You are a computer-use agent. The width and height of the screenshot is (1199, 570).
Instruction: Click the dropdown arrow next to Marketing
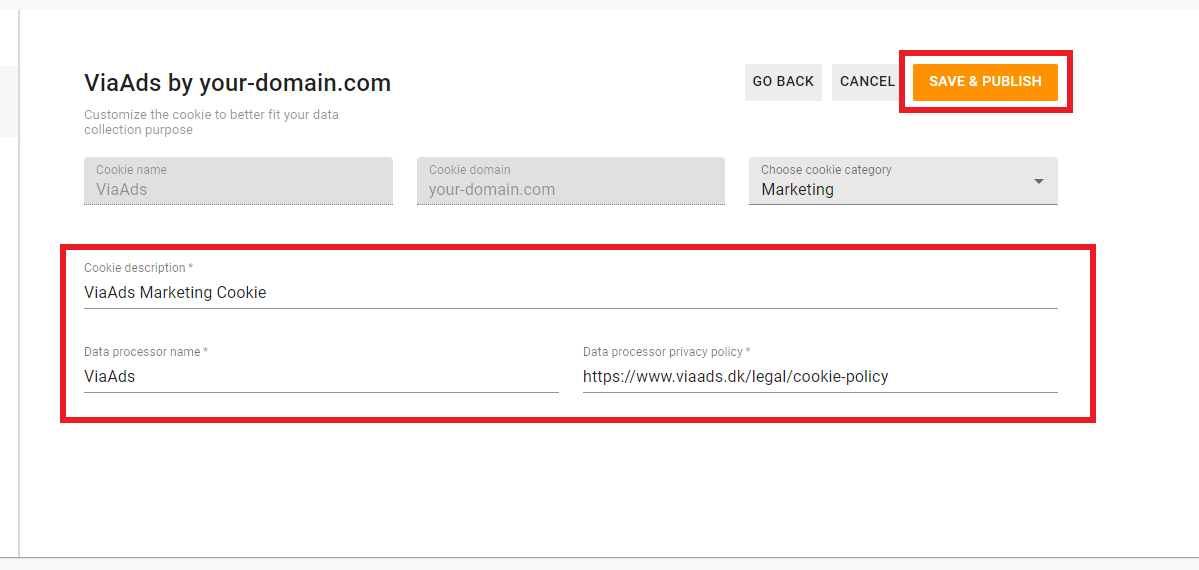tap(1038, 181)
